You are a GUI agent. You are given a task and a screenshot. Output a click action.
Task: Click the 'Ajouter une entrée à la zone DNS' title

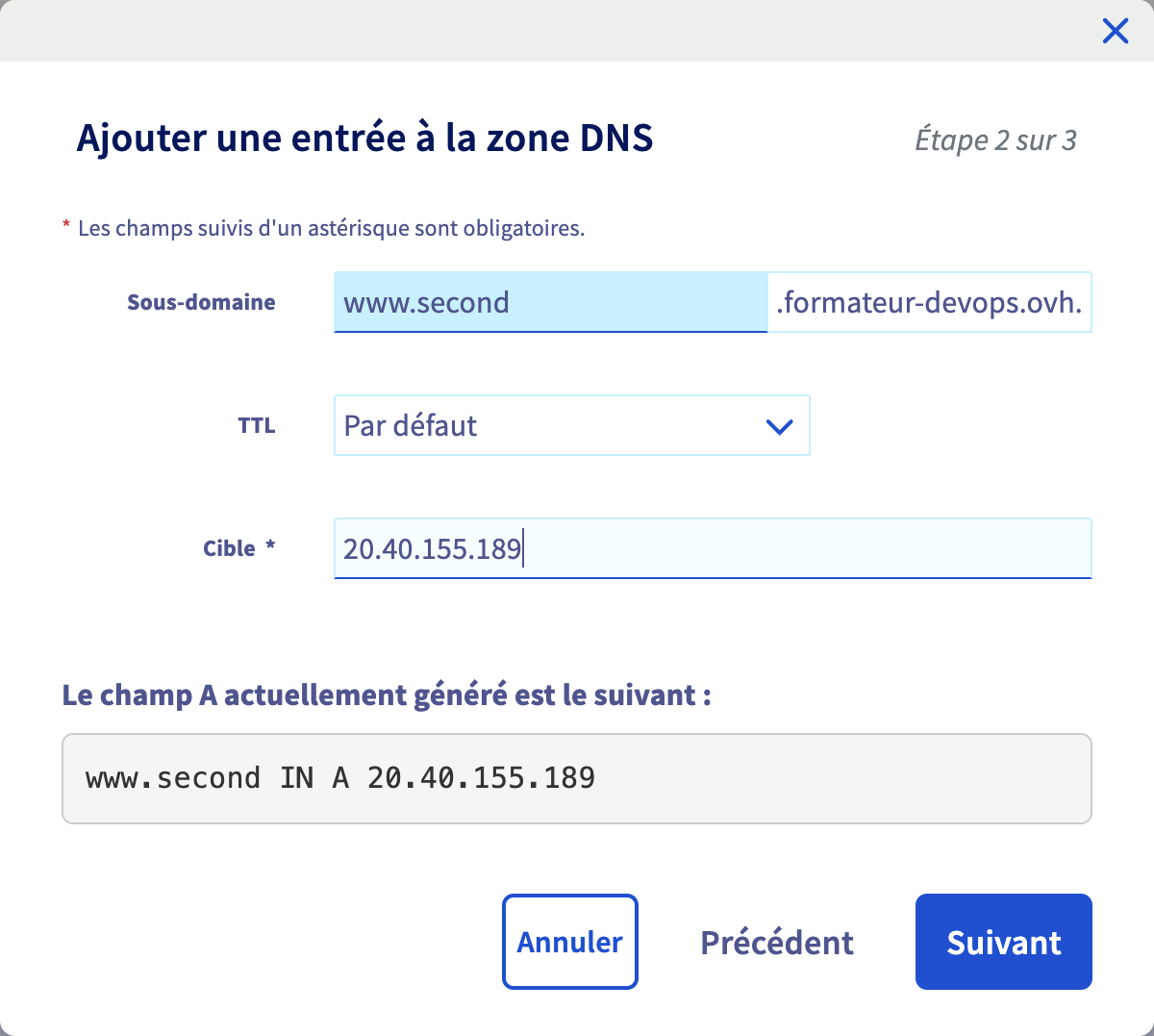pos(365,139)
